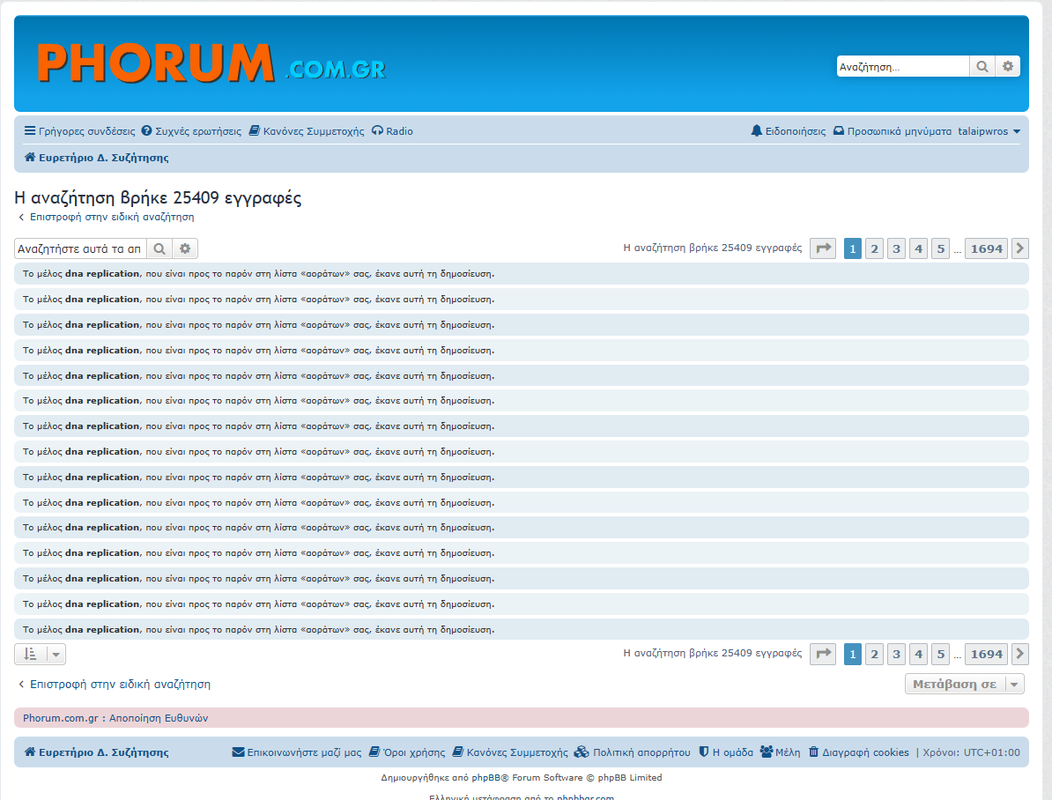Focus the Αναζητήστε αυτά τα απ field

click(81, 248)
